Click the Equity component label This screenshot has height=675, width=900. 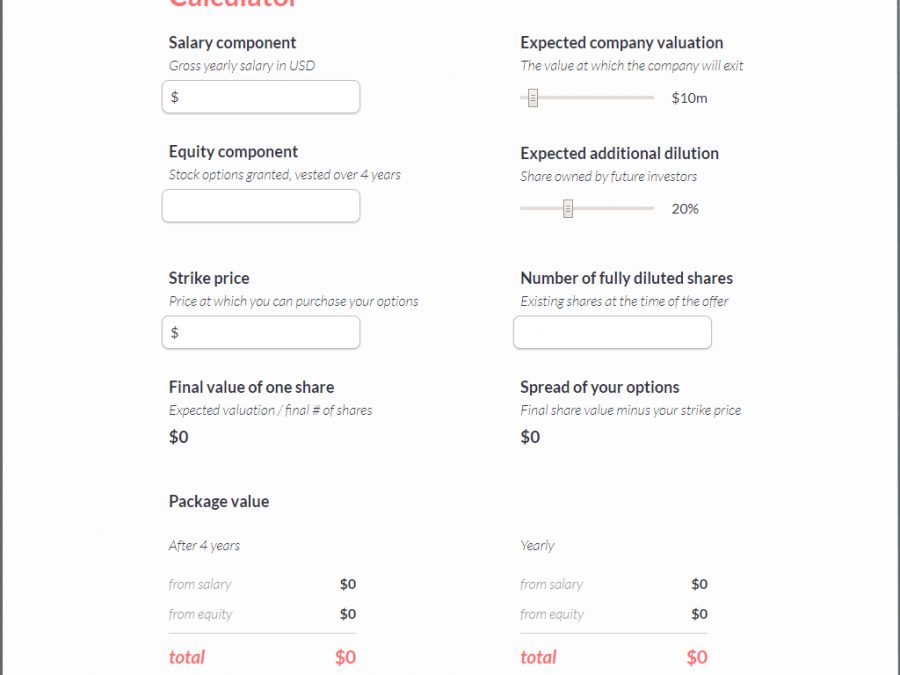(x=233, y=151)
